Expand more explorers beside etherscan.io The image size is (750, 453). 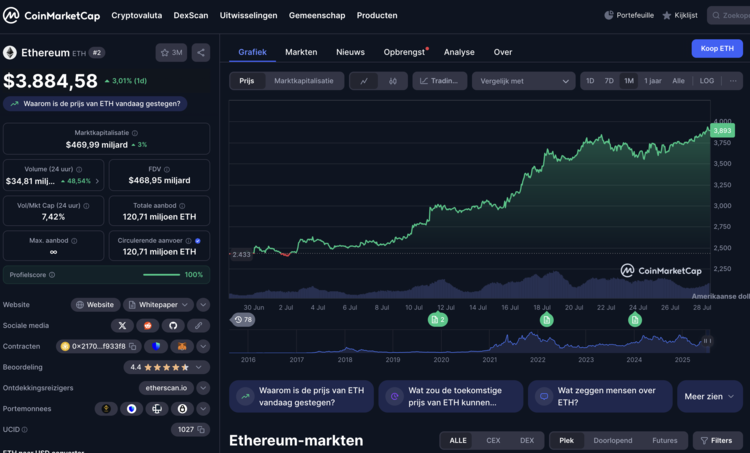[203, 388]
